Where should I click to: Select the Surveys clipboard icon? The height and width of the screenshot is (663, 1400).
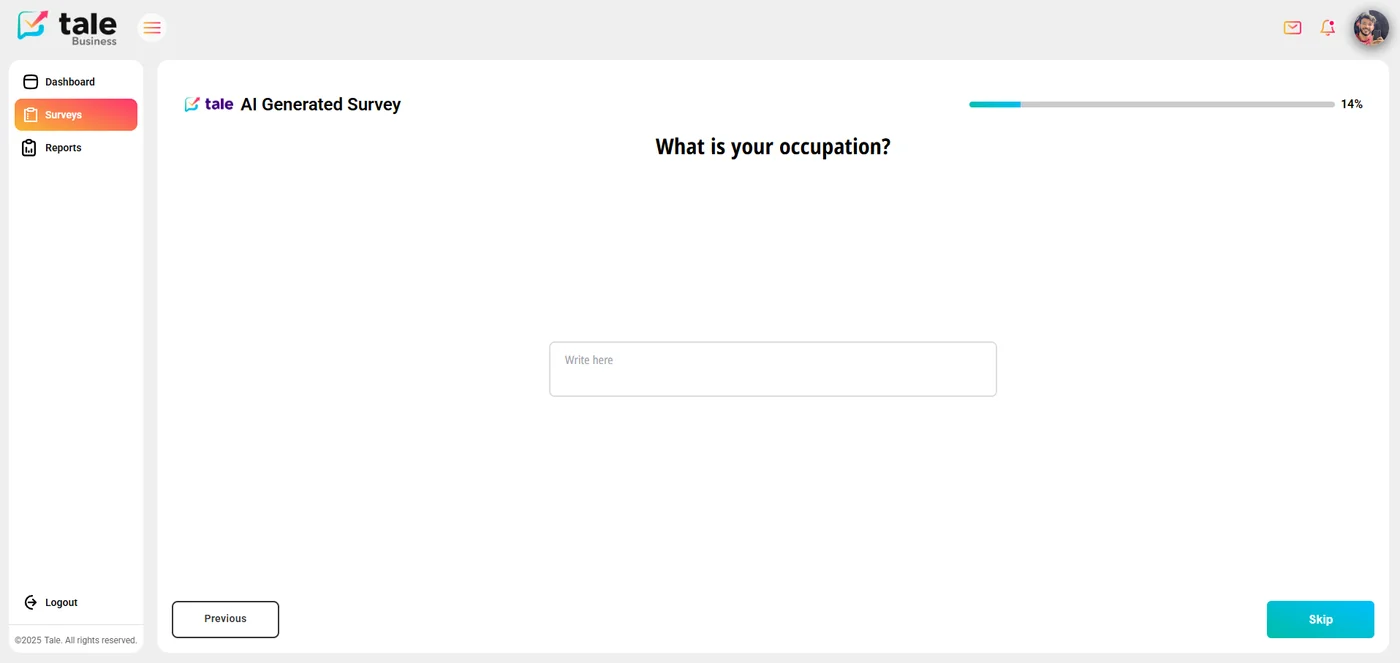pyautogui.click(x=29, y=114)
